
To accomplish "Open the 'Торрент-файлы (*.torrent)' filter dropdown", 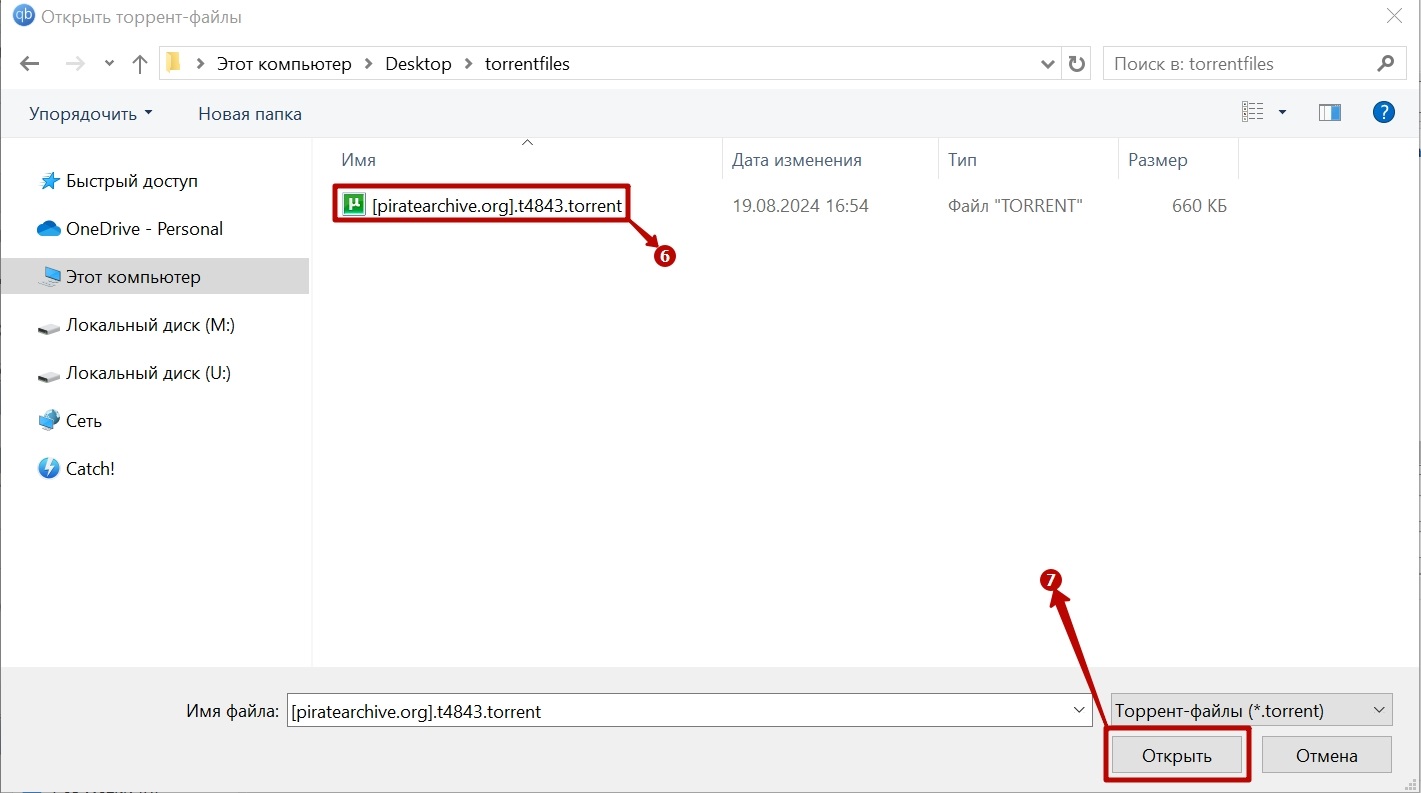I will pyautogui.click(x=1251, y=711).
